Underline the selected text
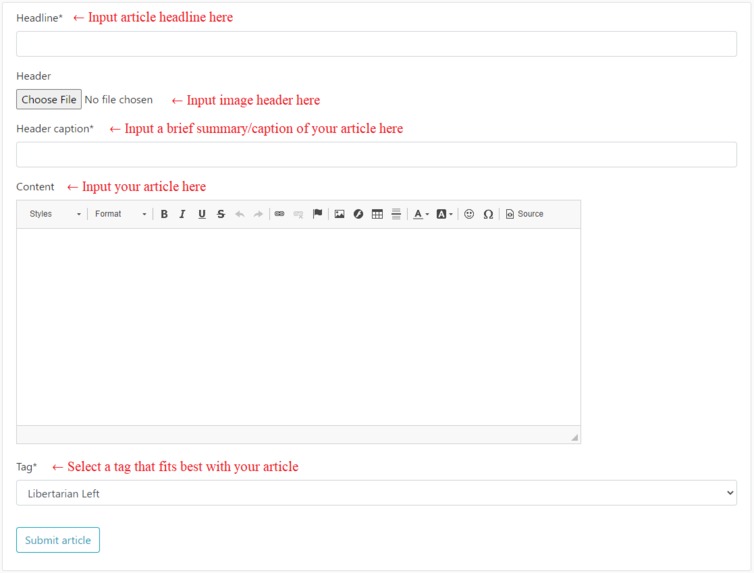 (202, 214)
